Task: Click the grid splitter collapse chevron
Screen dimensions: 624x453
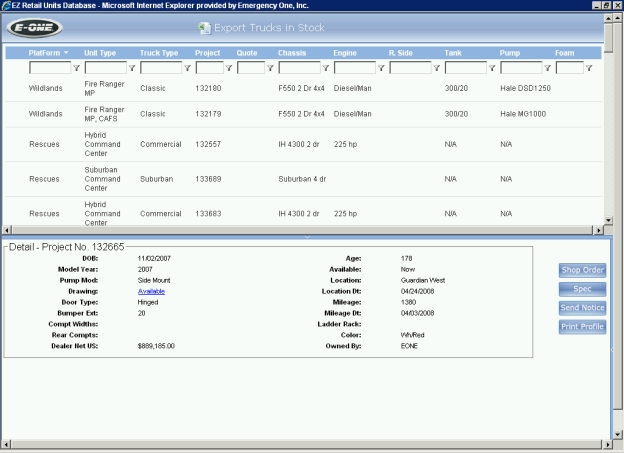Action: pos(307,237)
